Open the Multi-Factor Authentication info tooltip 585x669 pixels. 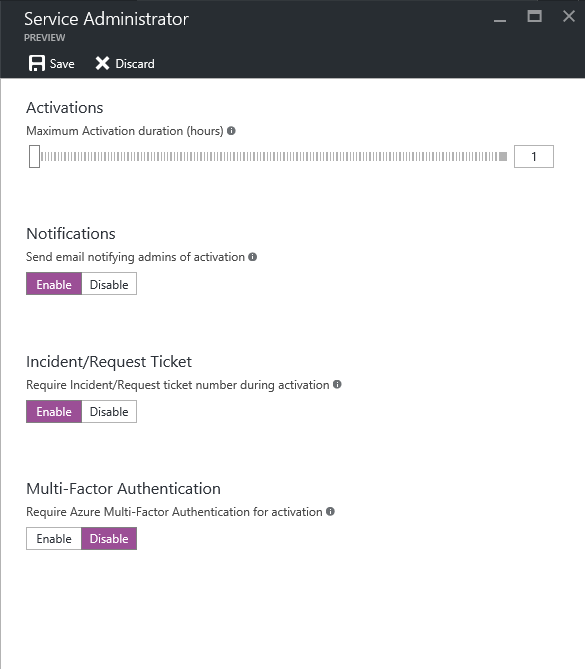pyautogui.click(x=330, y=511)
